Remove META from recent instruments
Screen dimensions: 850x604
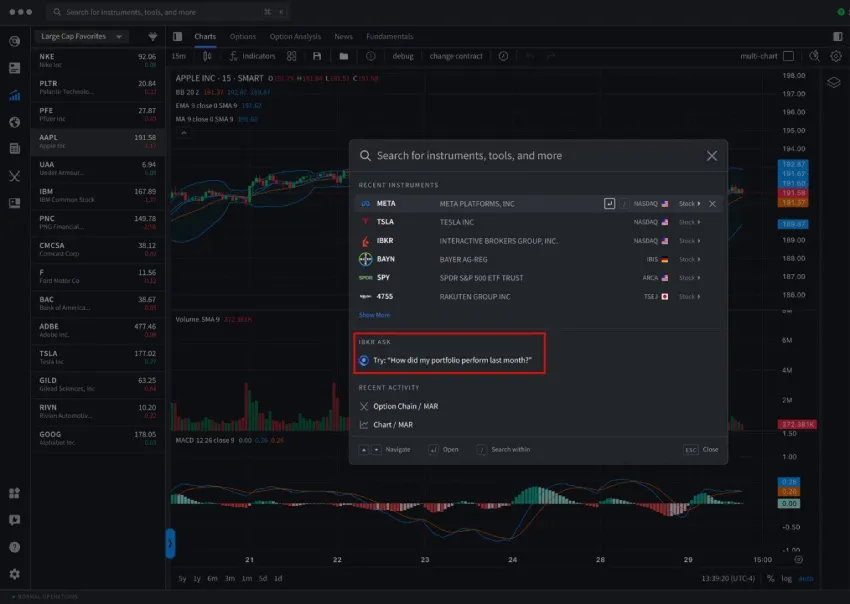point(712,203)
